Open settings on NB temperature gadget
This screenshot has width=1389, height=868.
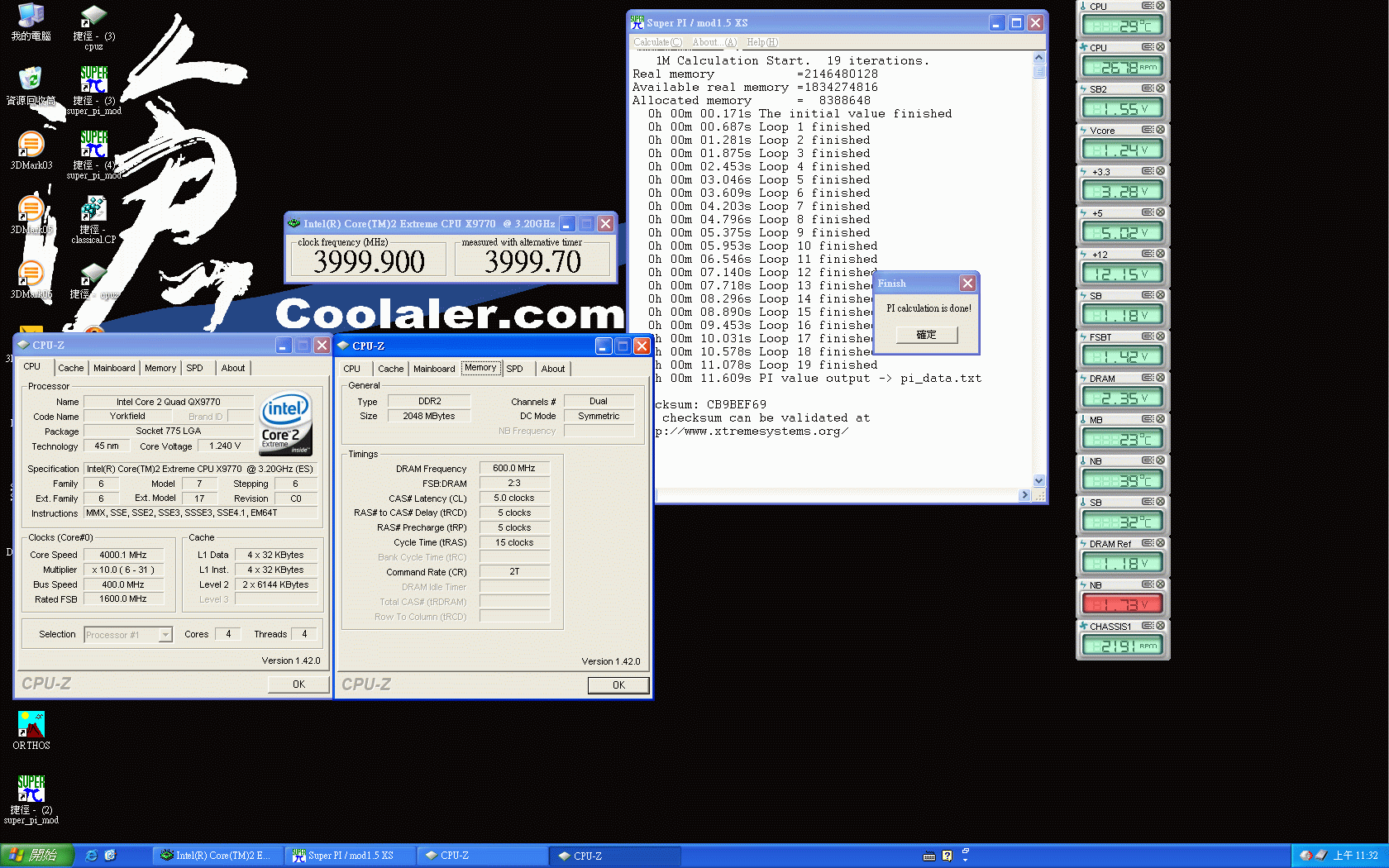pos(1148,460)
